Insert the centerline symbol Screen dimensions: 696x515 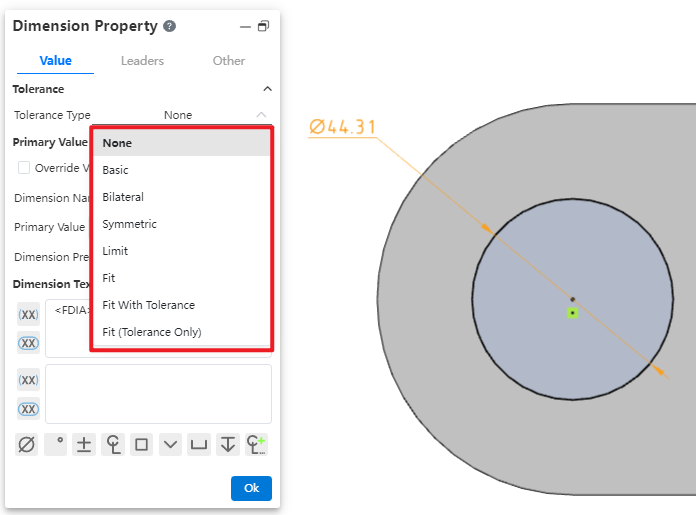coord(113,445)
